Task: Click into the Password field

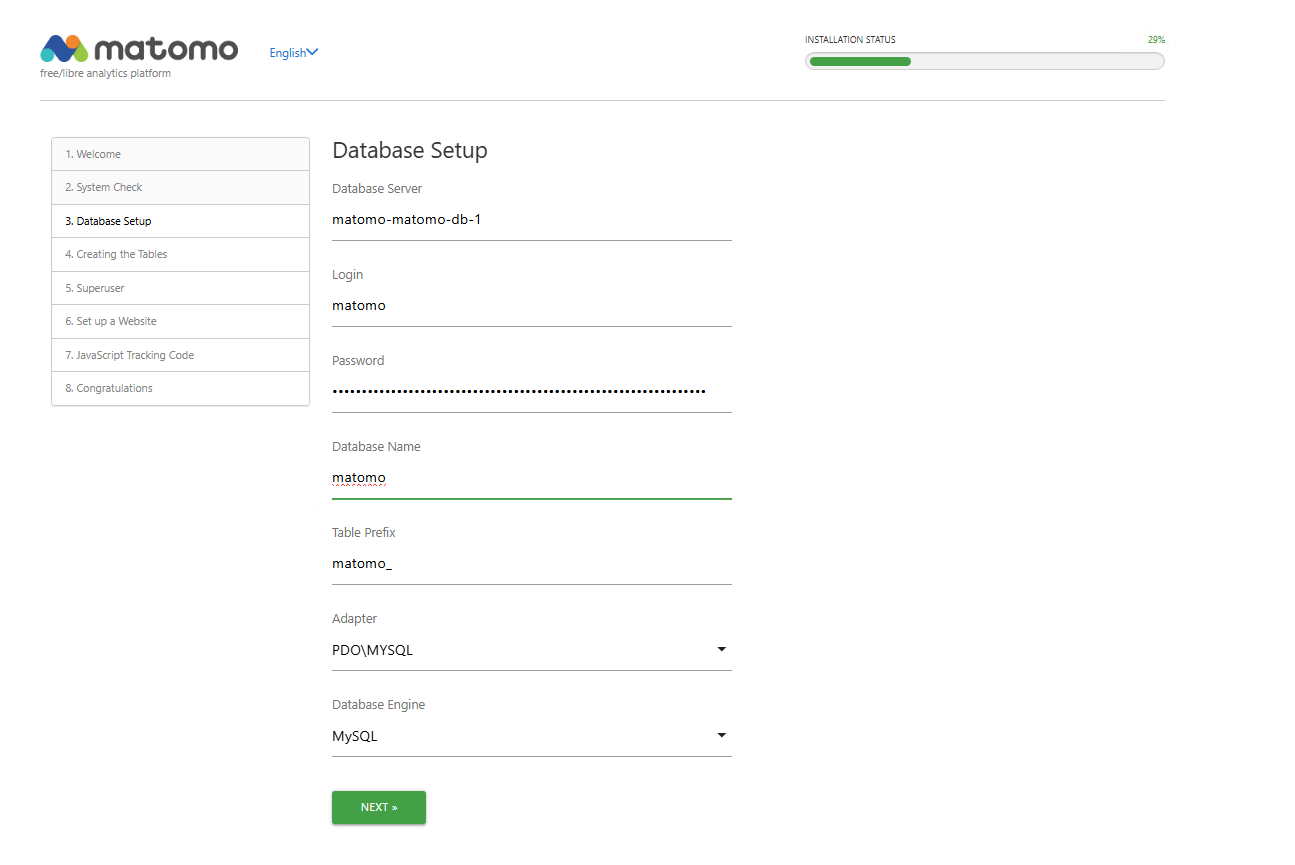Action: [x=531, y=392]
